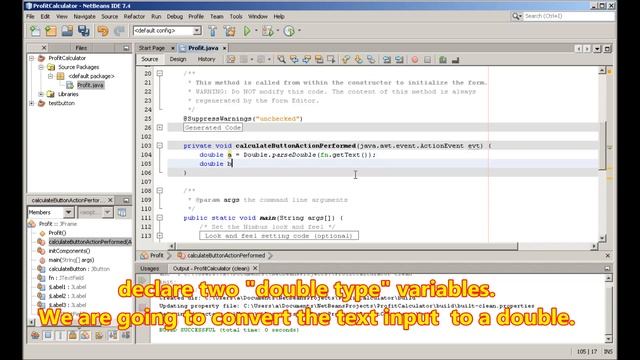Viewport: 640px width, 360px height.
Task: Click the New File toolbar icon
Action: tap(36, 31)
